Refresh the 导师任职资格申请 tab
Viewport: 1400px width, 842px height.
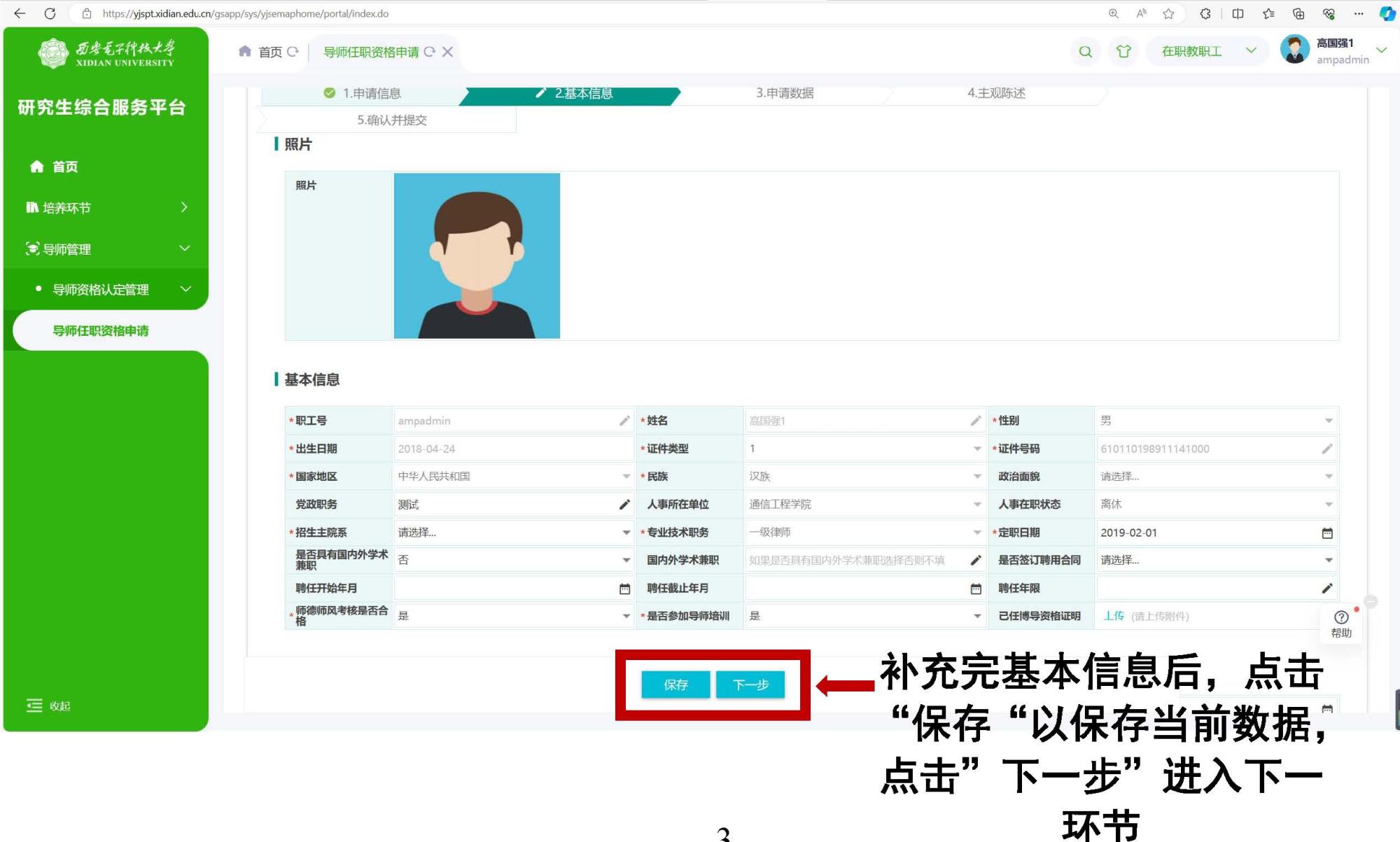[x=430, y=52]
